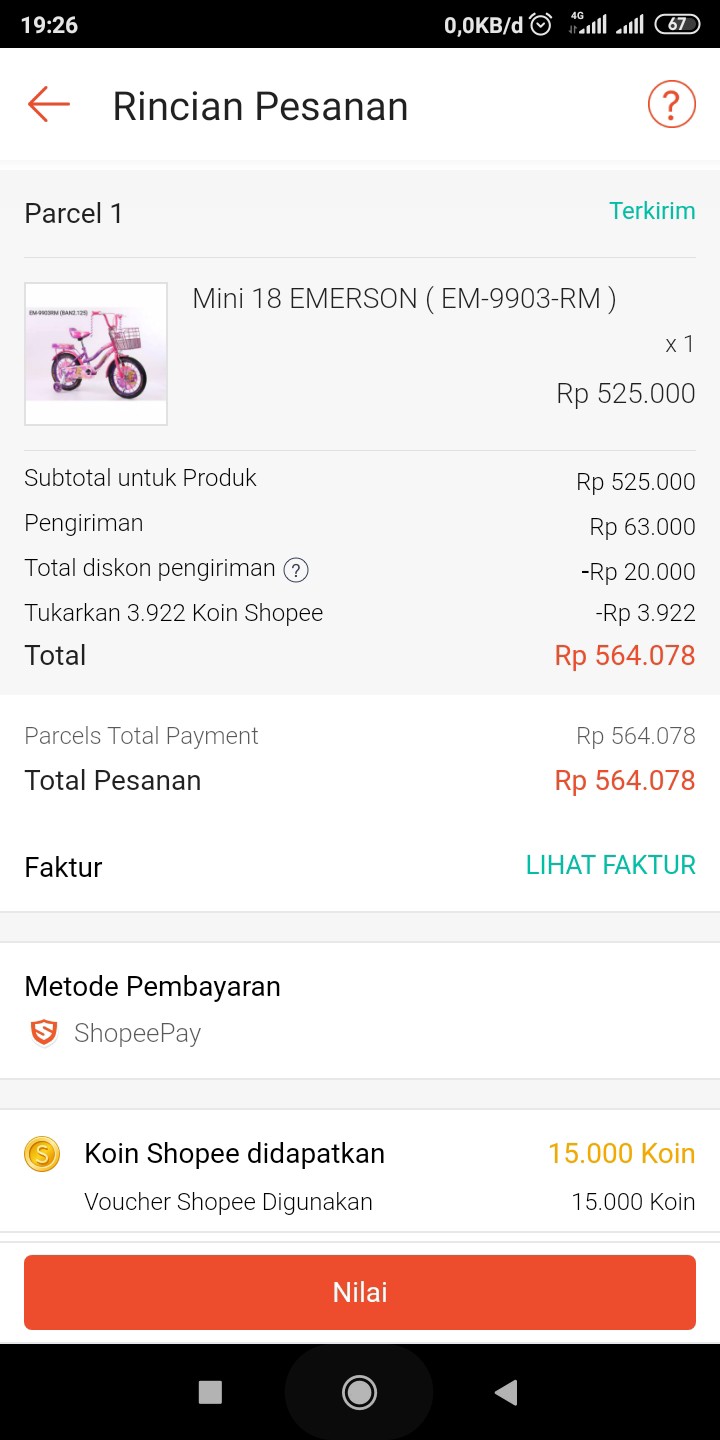Tap shipping discount info question icon
Image resolution: width=720 pixels, height=1440 pixels.
click(296, 570)
